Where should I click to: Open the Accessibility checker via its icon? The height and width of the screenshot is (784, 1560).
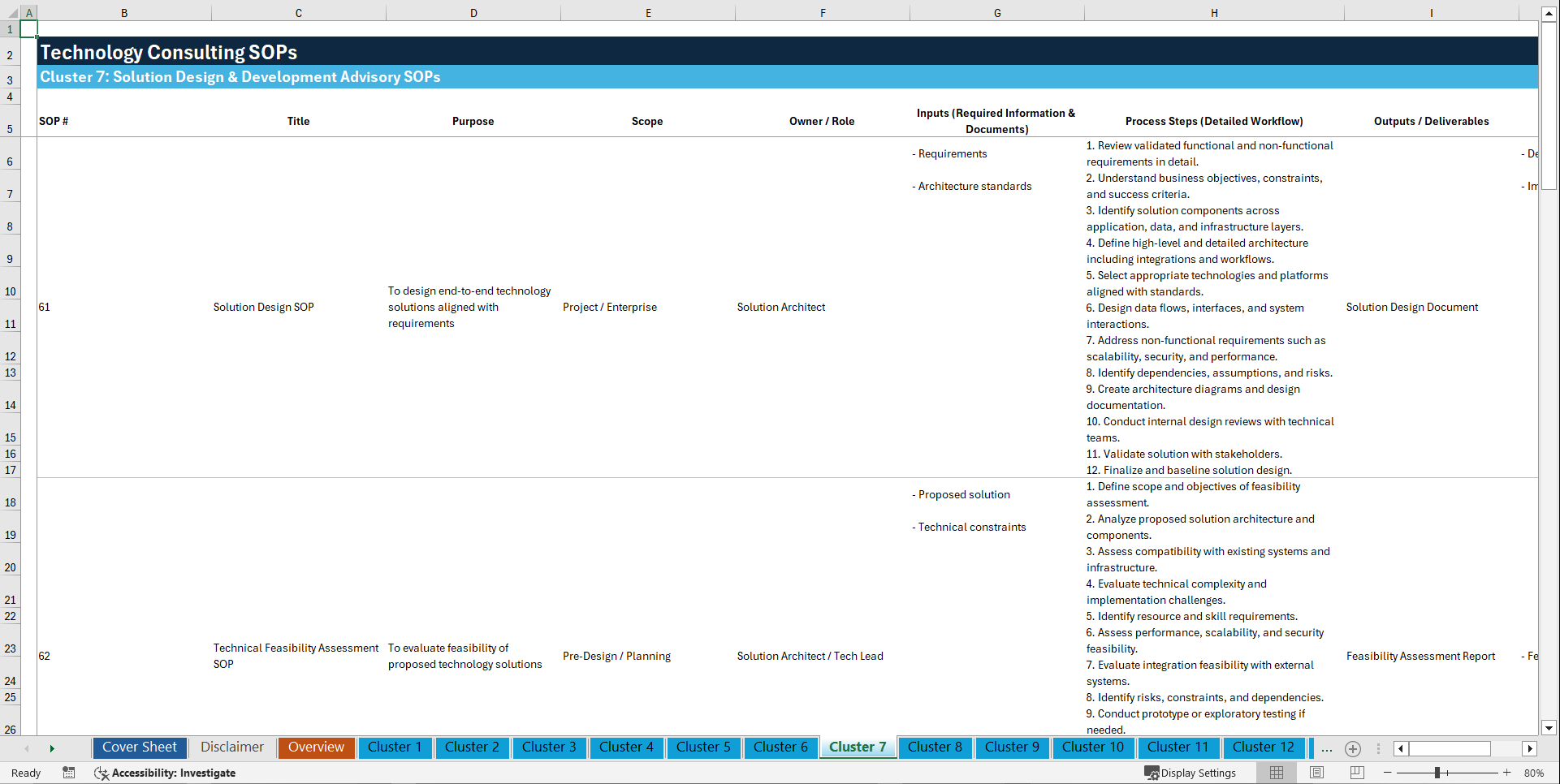(102, 773)
